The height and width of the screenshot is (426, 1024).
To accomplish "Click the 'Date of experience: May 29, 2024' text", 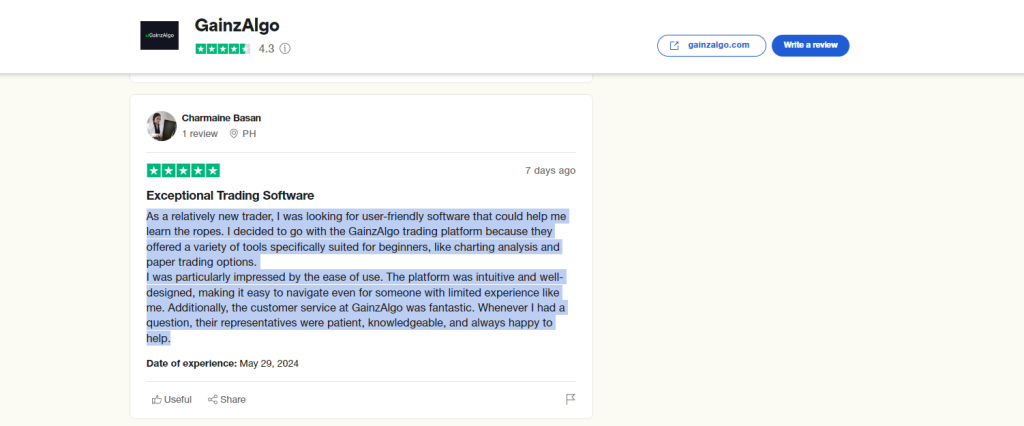I will click(223, 363).
